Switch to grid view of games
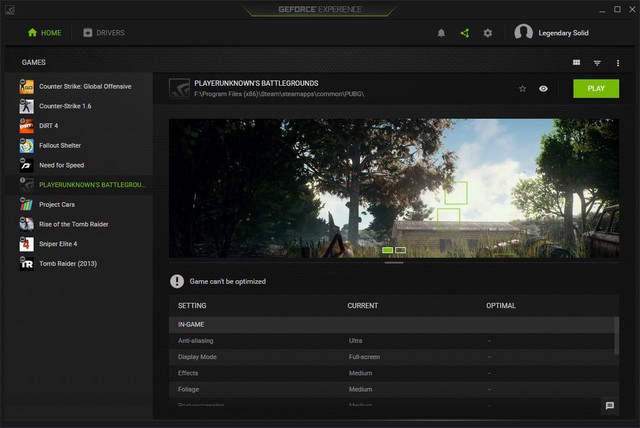 coord(576,62)
